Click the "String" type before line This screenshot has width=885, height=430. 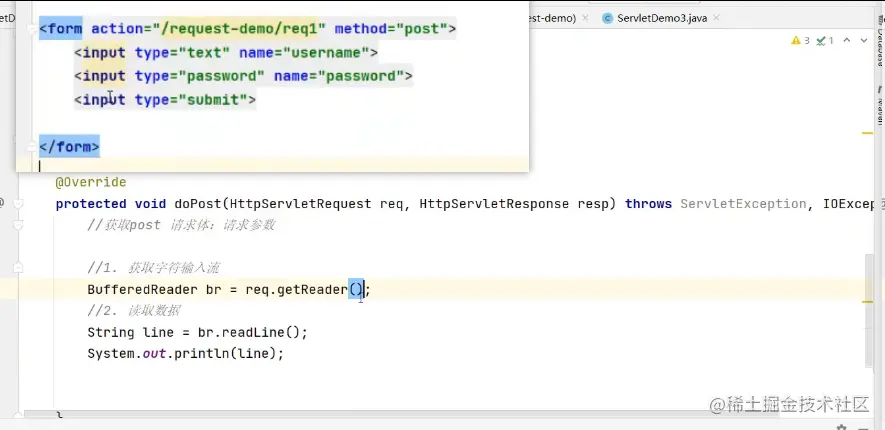pos(111,332)
